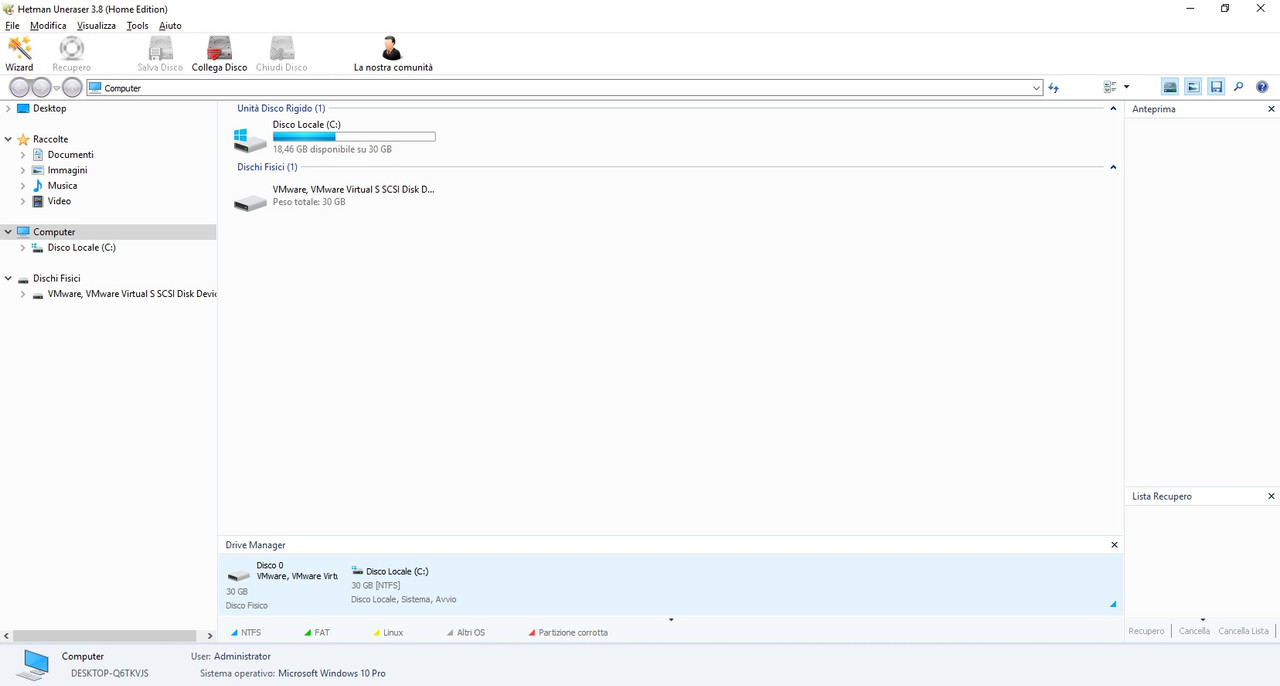Go up one level button

(x=73, y=88)
